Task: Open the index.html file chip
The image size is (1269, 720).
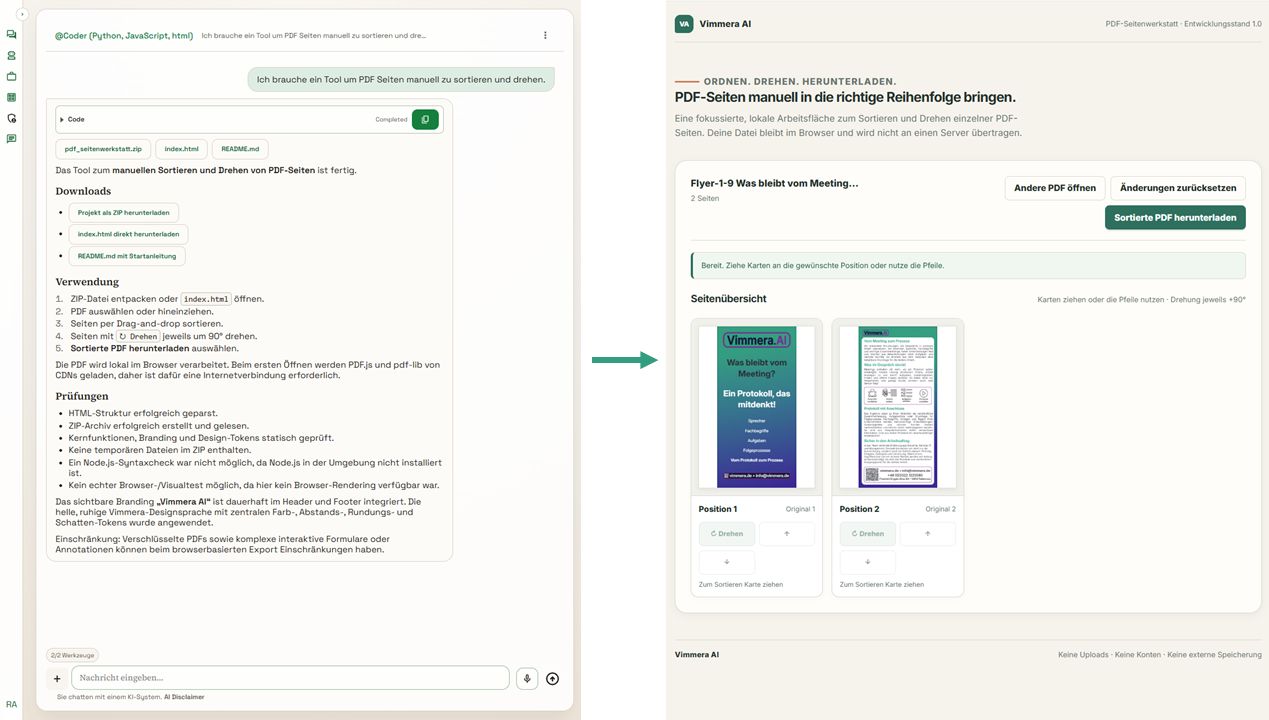Action: pyautogui.click(x=182, y=149)
